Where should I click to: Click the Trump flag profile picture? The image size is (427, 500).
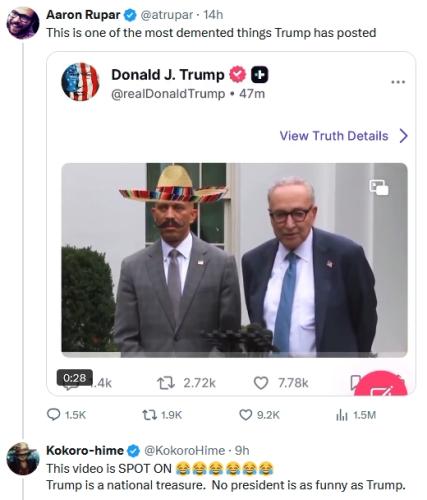tap(80, 82)
